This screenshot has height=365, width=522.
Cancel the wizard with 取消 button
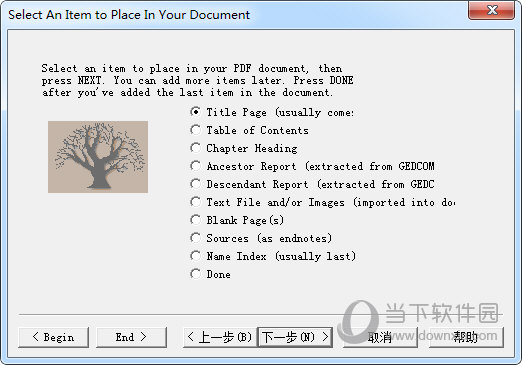pos(380,337)
